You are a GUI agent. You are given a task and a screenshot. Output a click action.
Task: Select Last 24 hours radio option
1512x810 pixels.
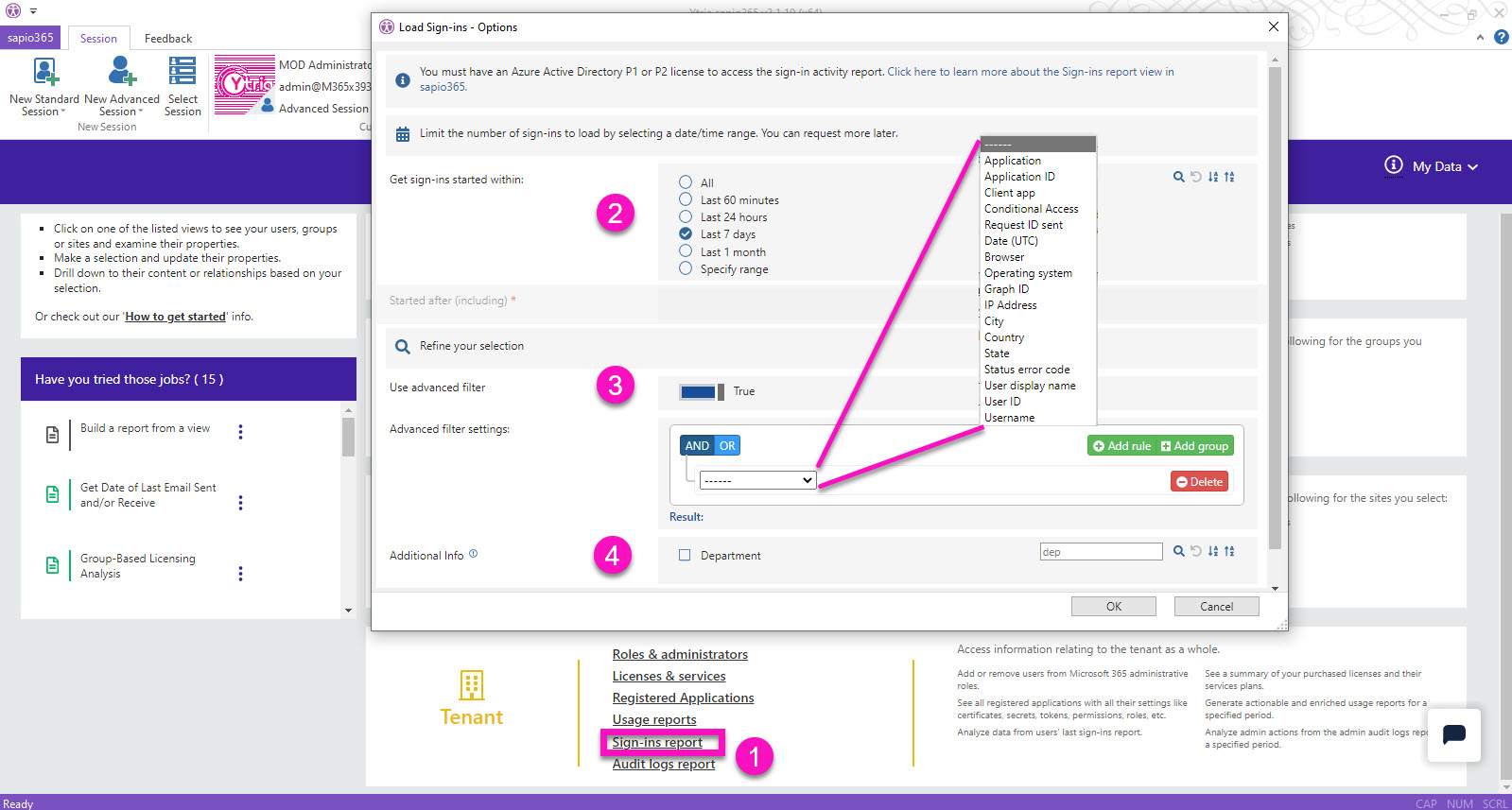coord(686,216)
